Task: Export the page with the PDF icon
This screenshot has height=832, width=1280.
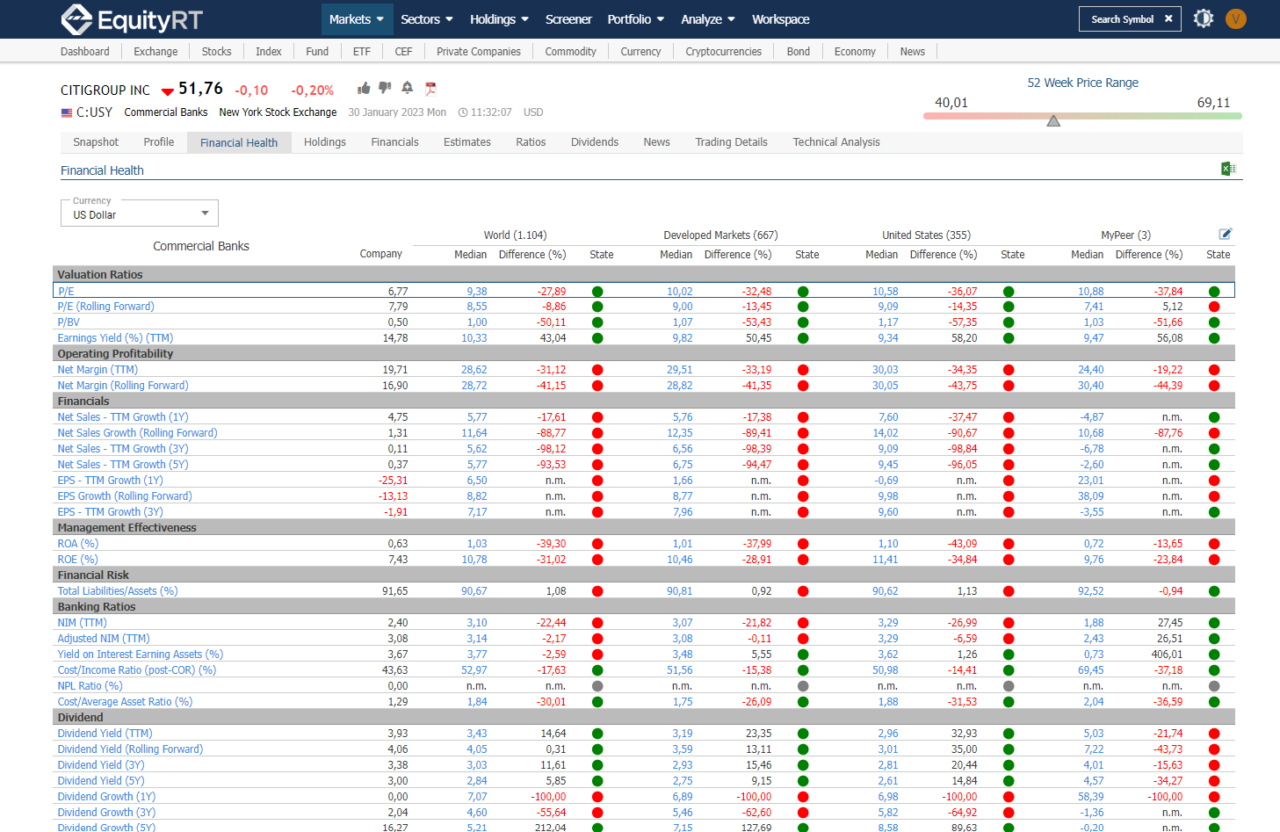Action: (x=431, y=88)
